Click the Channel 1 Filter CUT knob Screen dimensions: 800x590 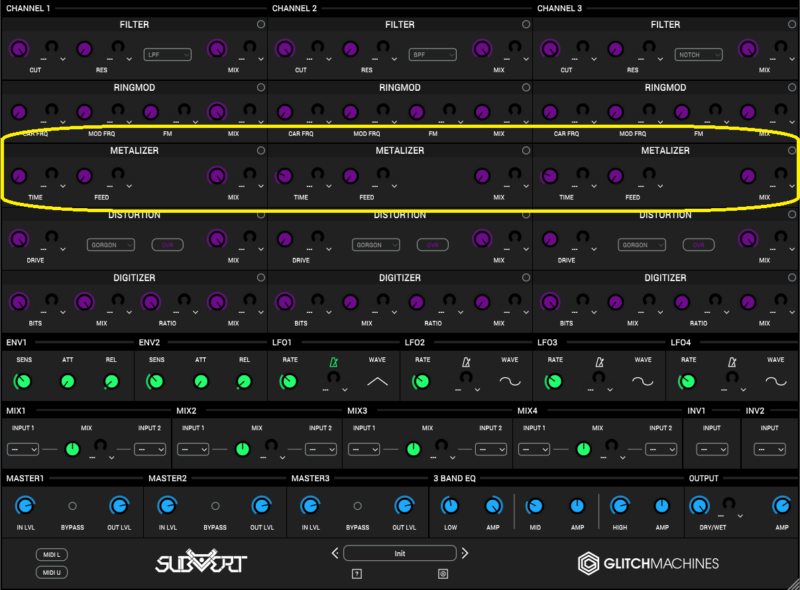[x=19, y=49]
